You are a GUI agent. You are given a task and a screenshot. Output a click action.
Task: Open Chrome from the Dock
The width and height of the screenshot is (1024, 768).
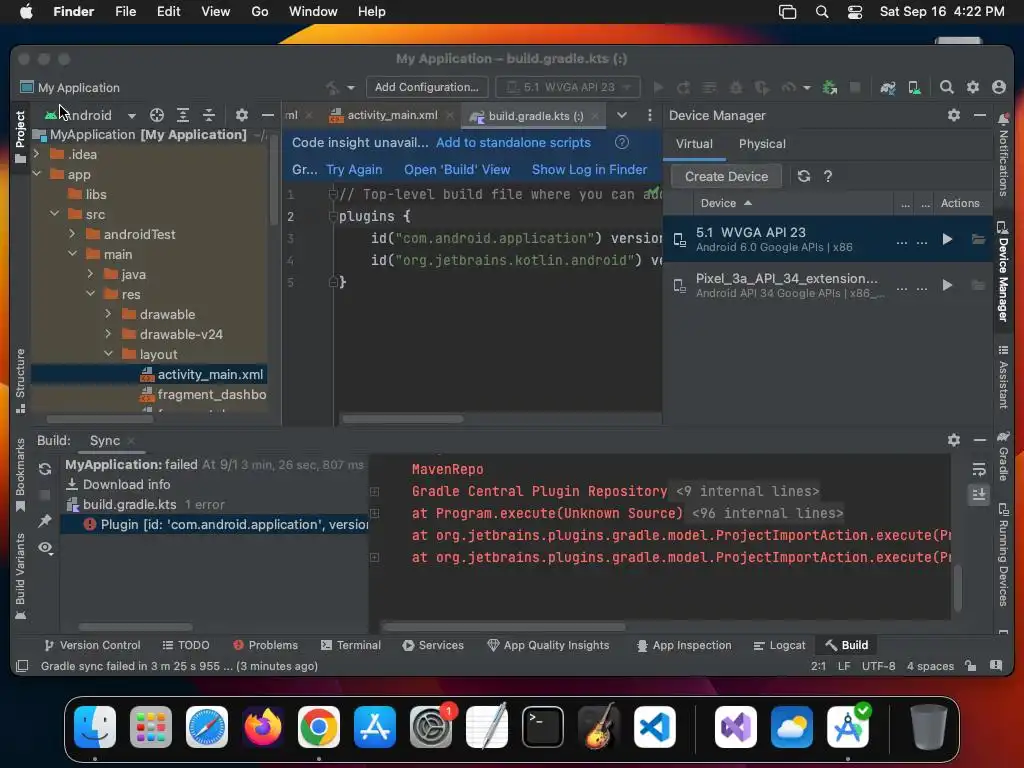[x=319, y=727]
